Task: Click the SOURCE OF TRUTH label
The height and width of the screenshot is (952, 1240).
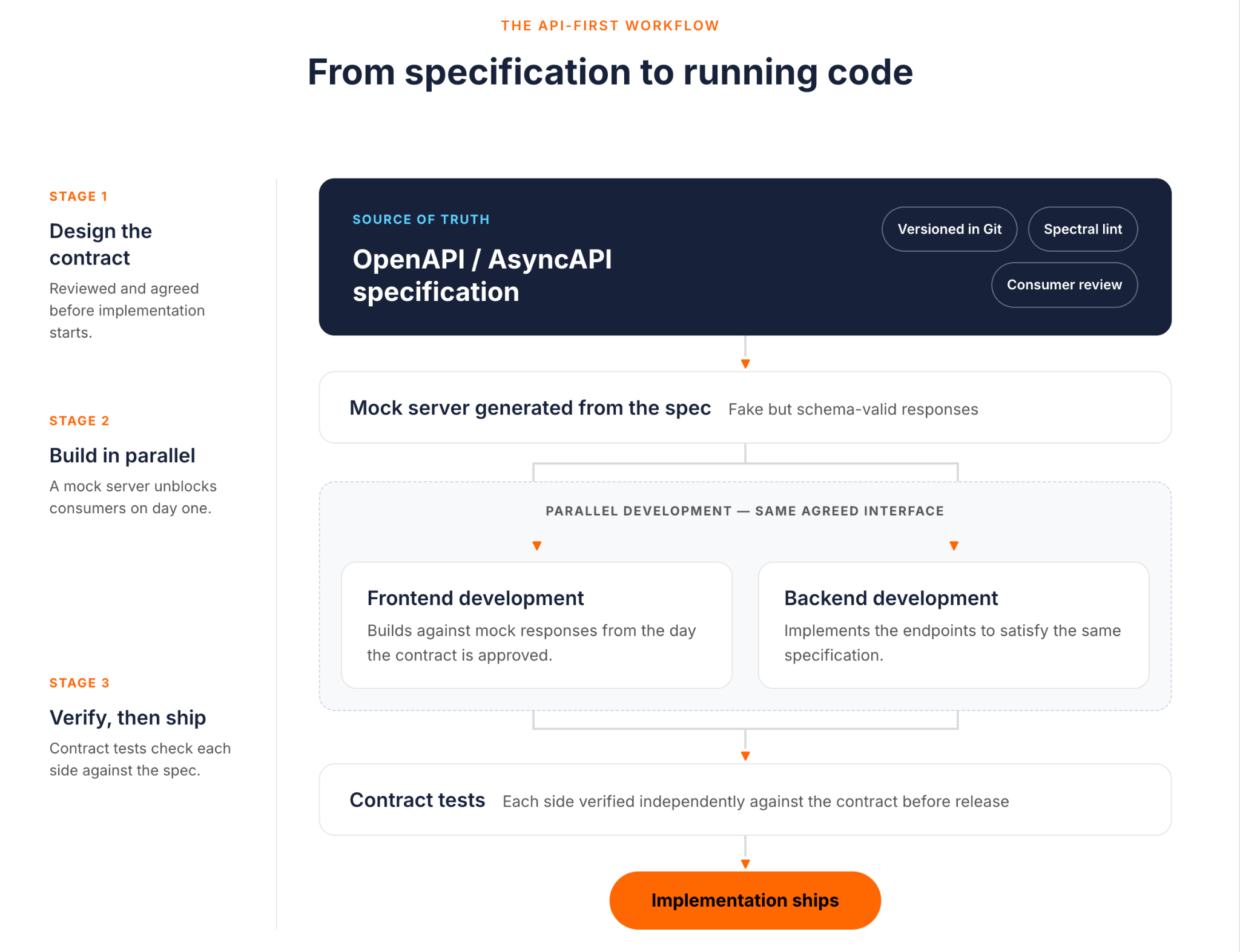Action: [x=421, y=219]
